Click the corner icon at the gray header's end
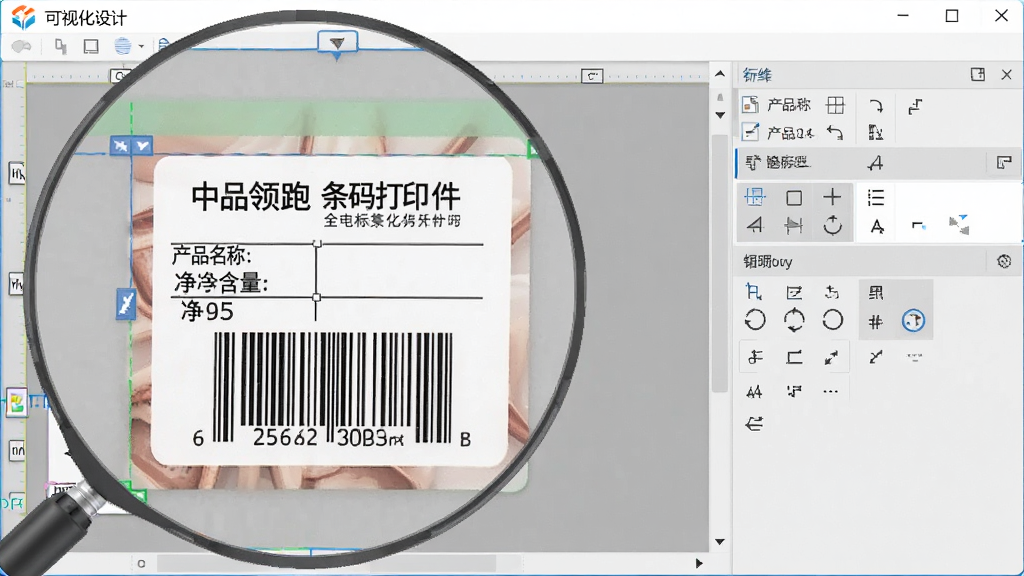This screenshot has height=576, width=1024. click(x=1004, y=163)
